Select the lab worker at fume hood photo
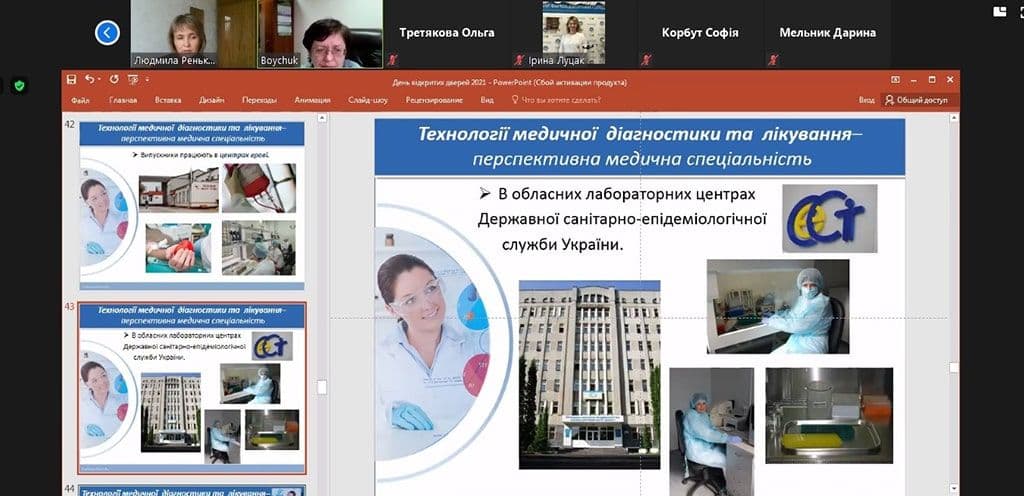The height and width of the screenshot is (496, 1024). [778, 306]
